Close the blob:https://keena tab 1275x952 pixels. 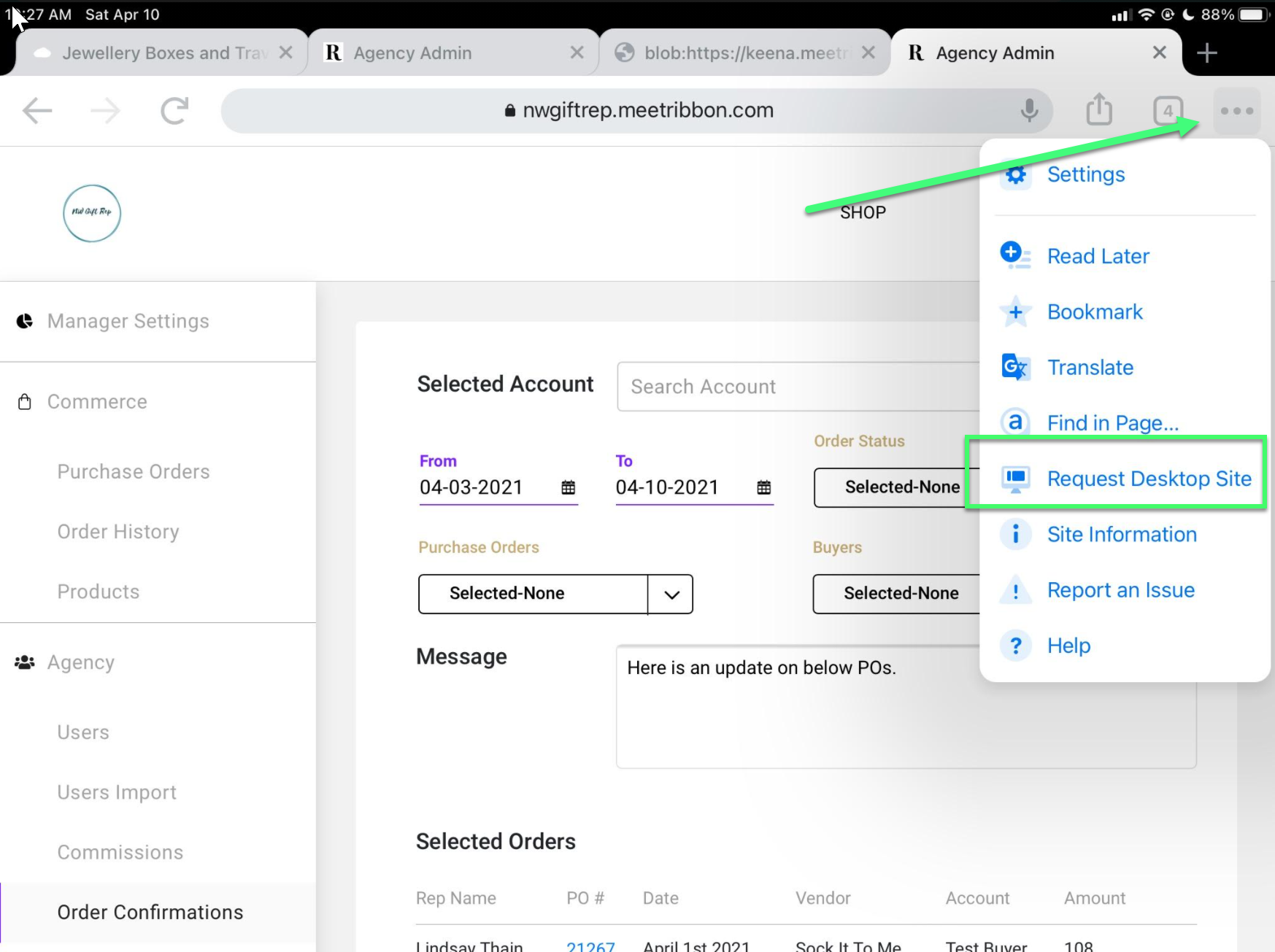pyautogui.click(x=868, y=53)
